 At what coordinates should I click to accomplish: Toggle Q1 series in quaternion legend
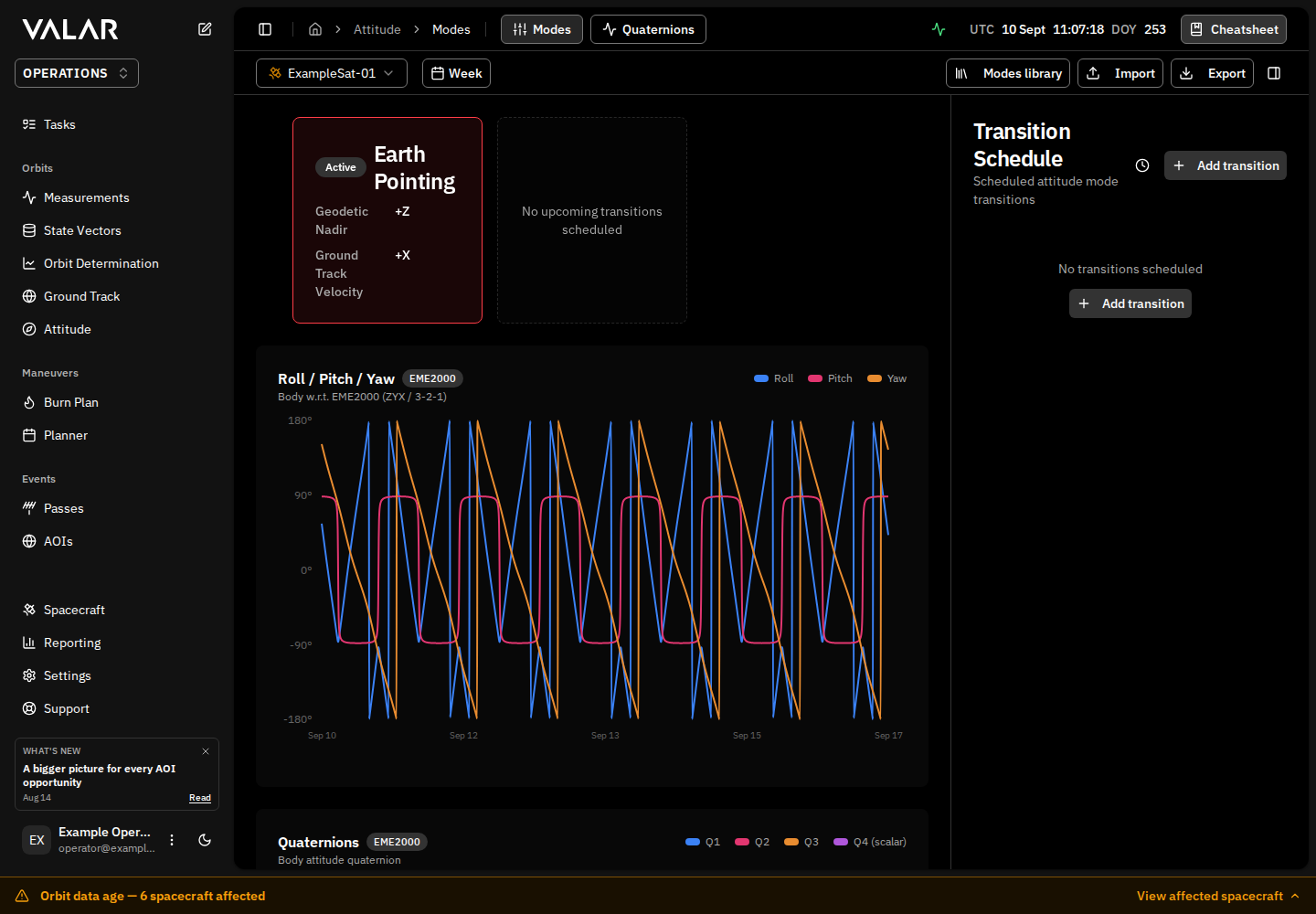[703, 842]
